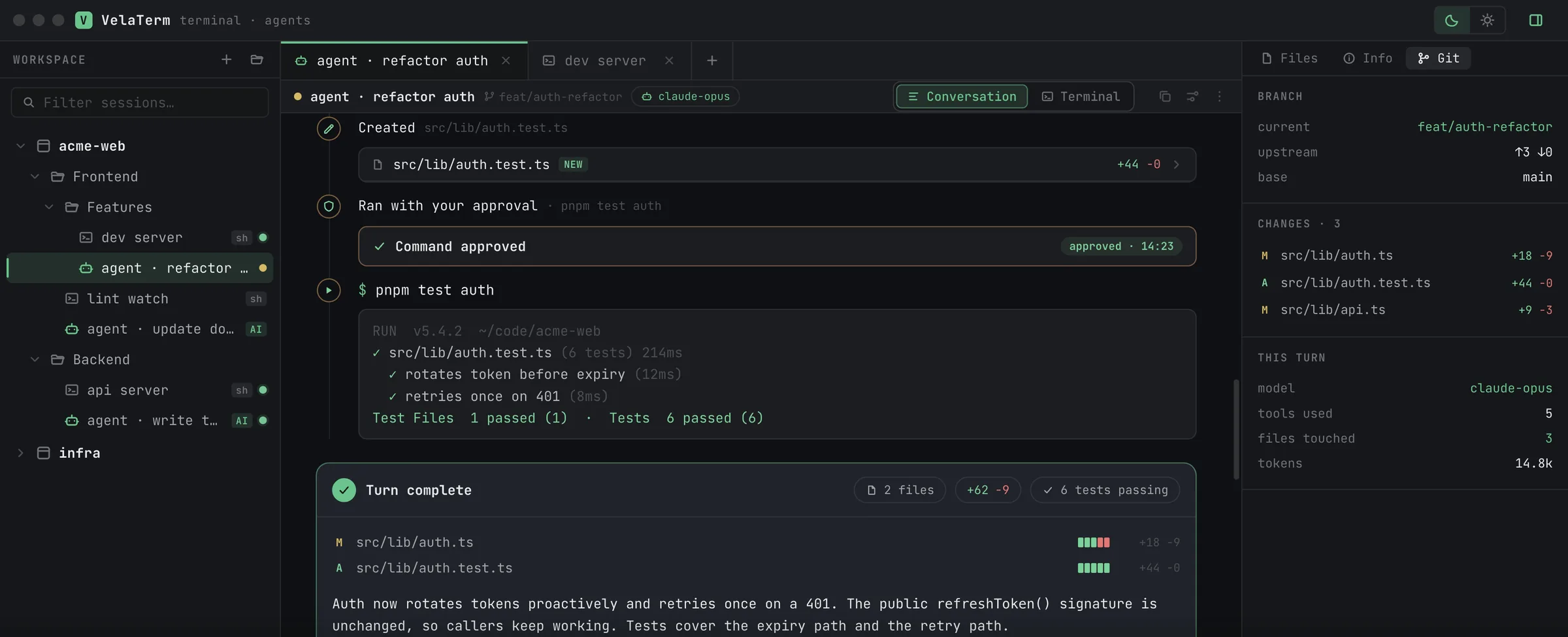
Task: Open the more options kebab menu
Action: click(x=1219, y=97)
